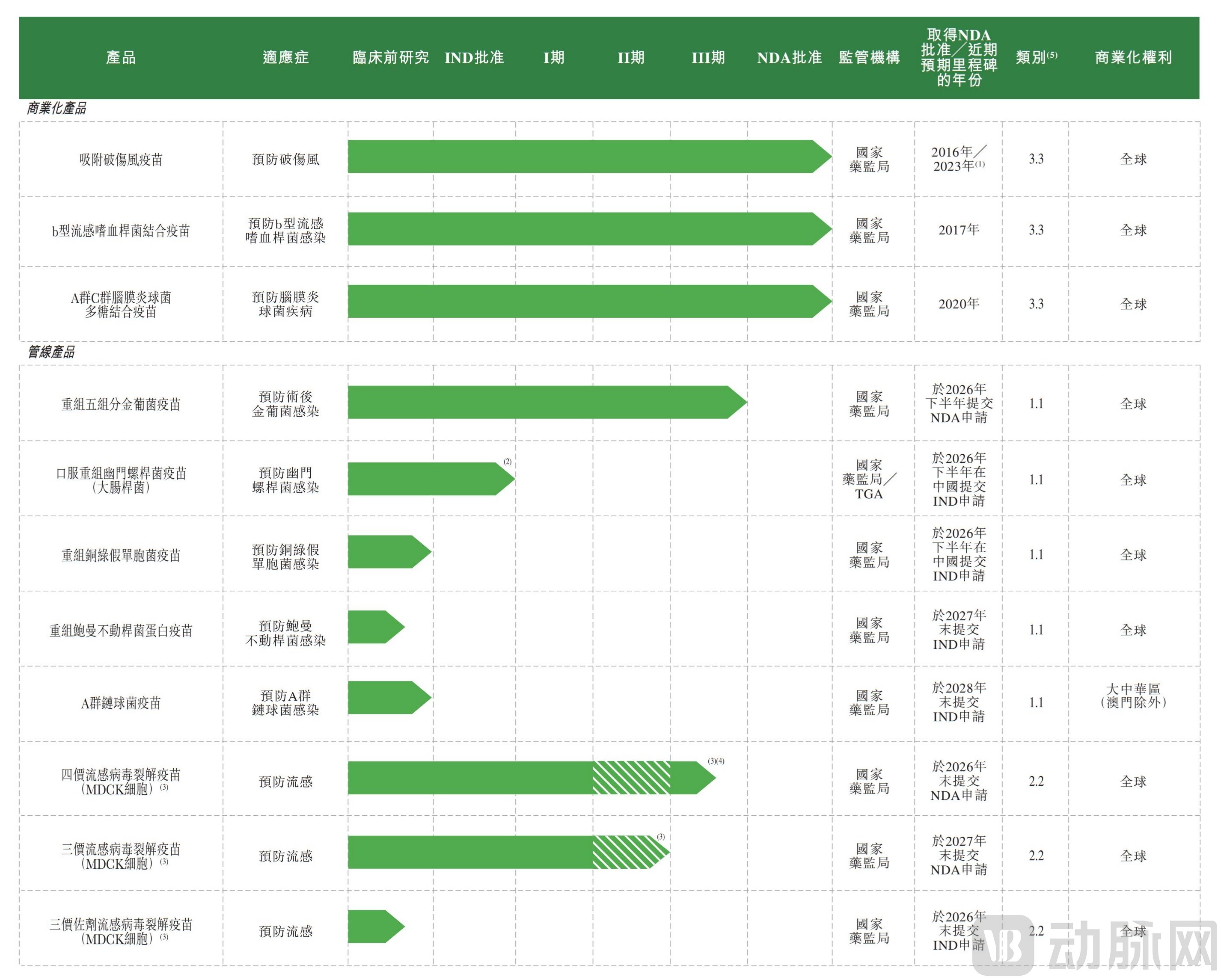The height and width of the screenshot is (980, 1221).
Task: Select the 商業化權利 column header
Action: click(x=1133, y=57)
